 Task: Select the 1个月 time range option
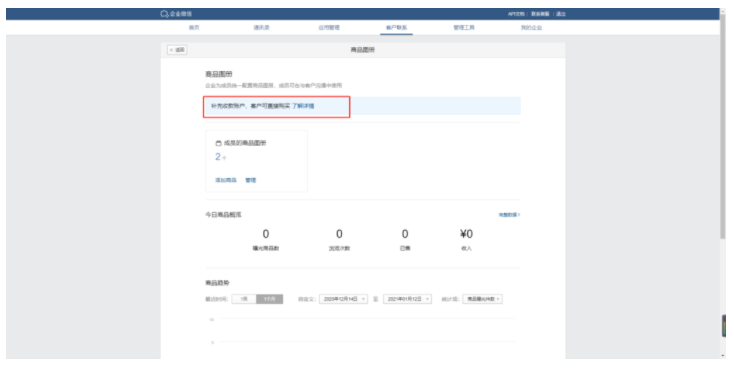pyautogui.click(x=270, y=299)
